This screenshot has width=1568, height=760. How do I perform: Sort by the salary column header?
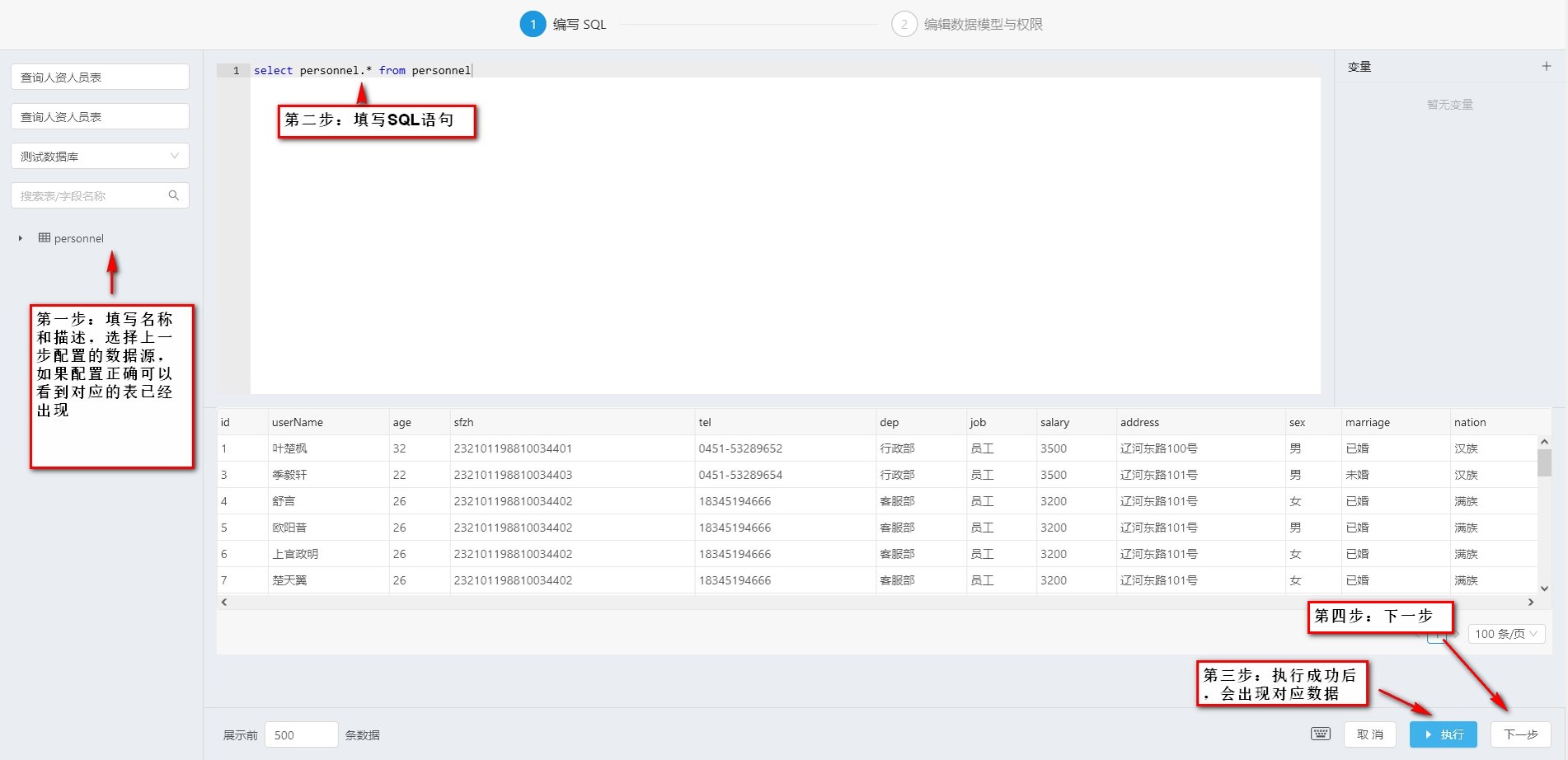pyautogui.click(x=1054, y=422)
